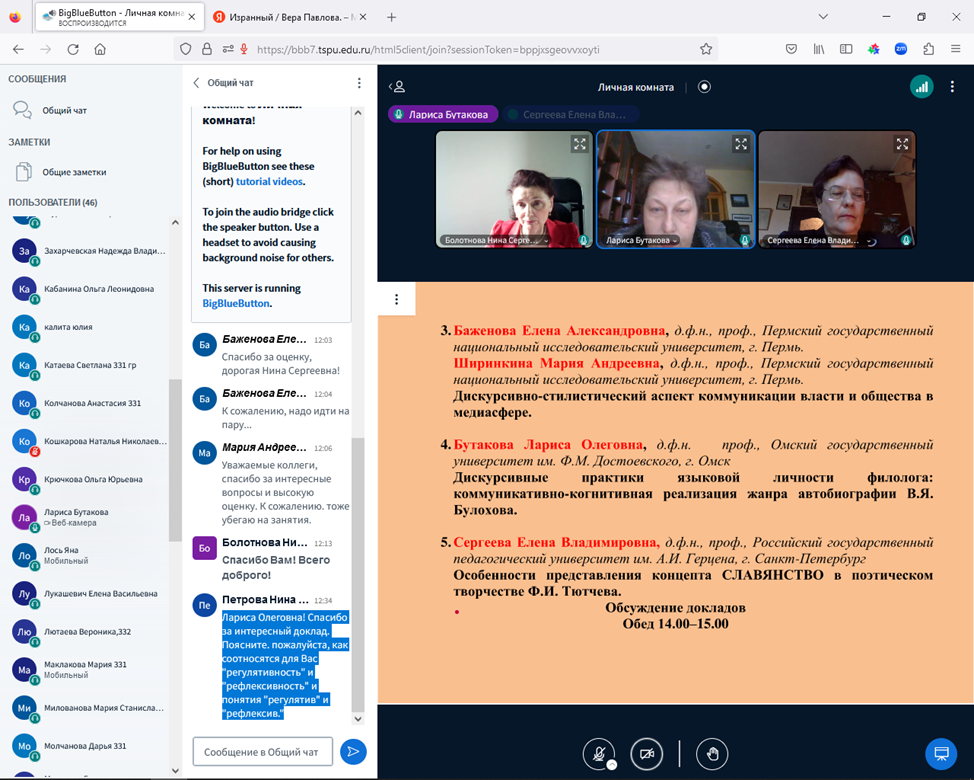Send chat message arrow button

coord(353,752)
